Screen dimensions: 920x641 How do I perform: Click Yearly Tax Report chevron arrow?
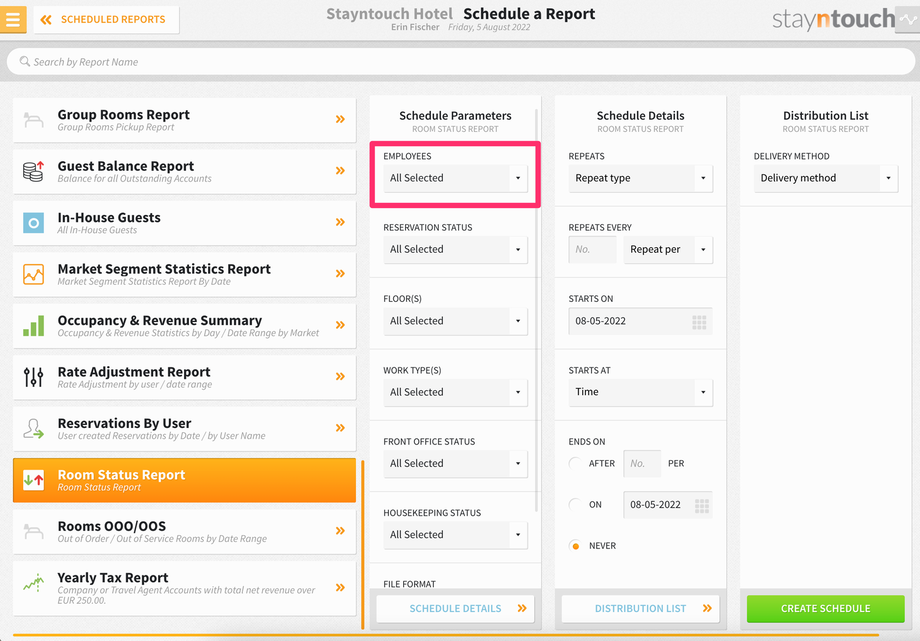pyautogui.click(x=340, y=588)
